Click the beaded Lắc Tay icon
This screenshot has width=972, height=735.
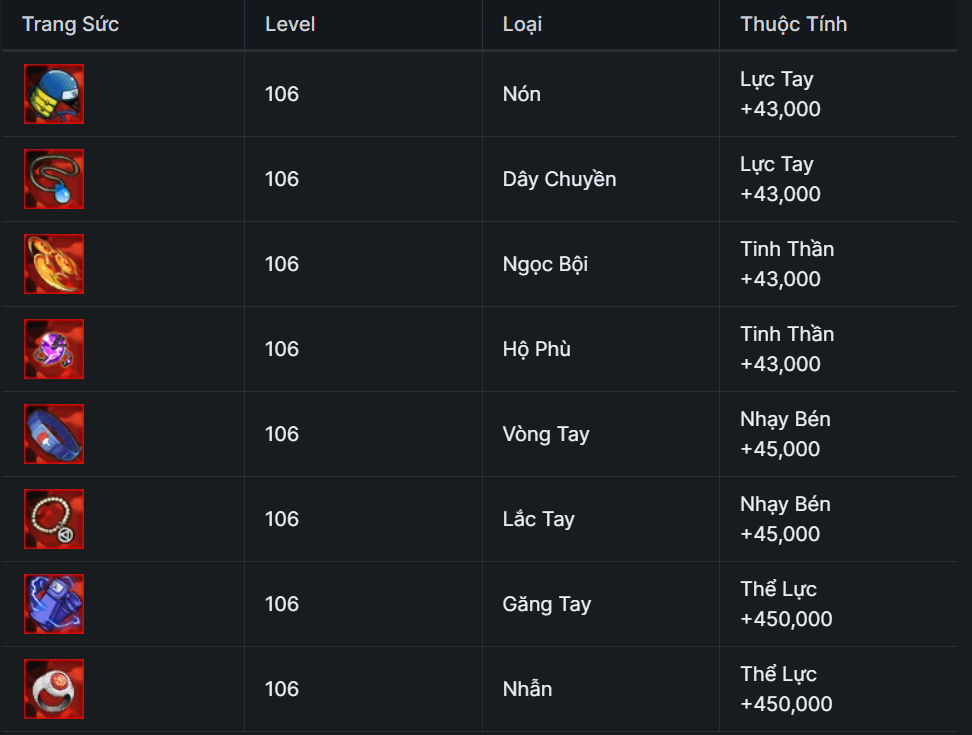point(54,519)
